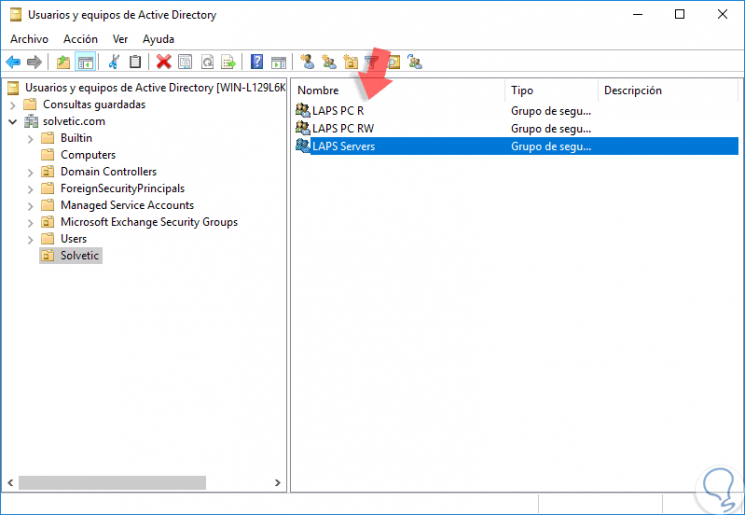The height and width of the screenshot is (515, 745).
Task: Go up one level with folder-arrow icon
Action: 63,62
